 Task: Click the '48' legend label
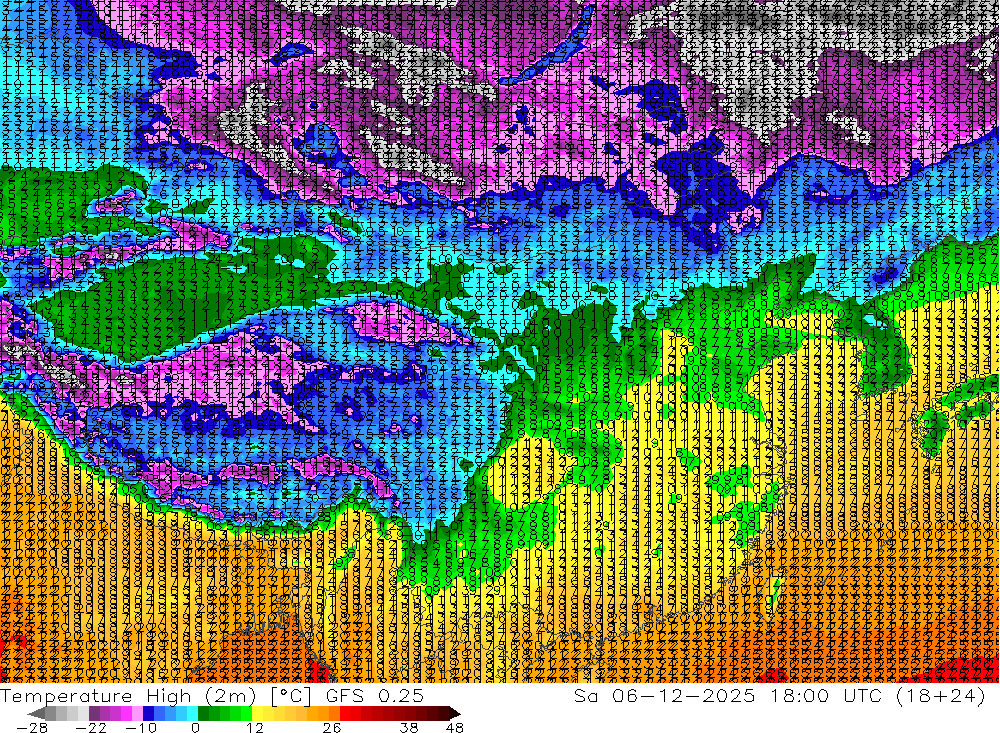[x=455, y=728]
